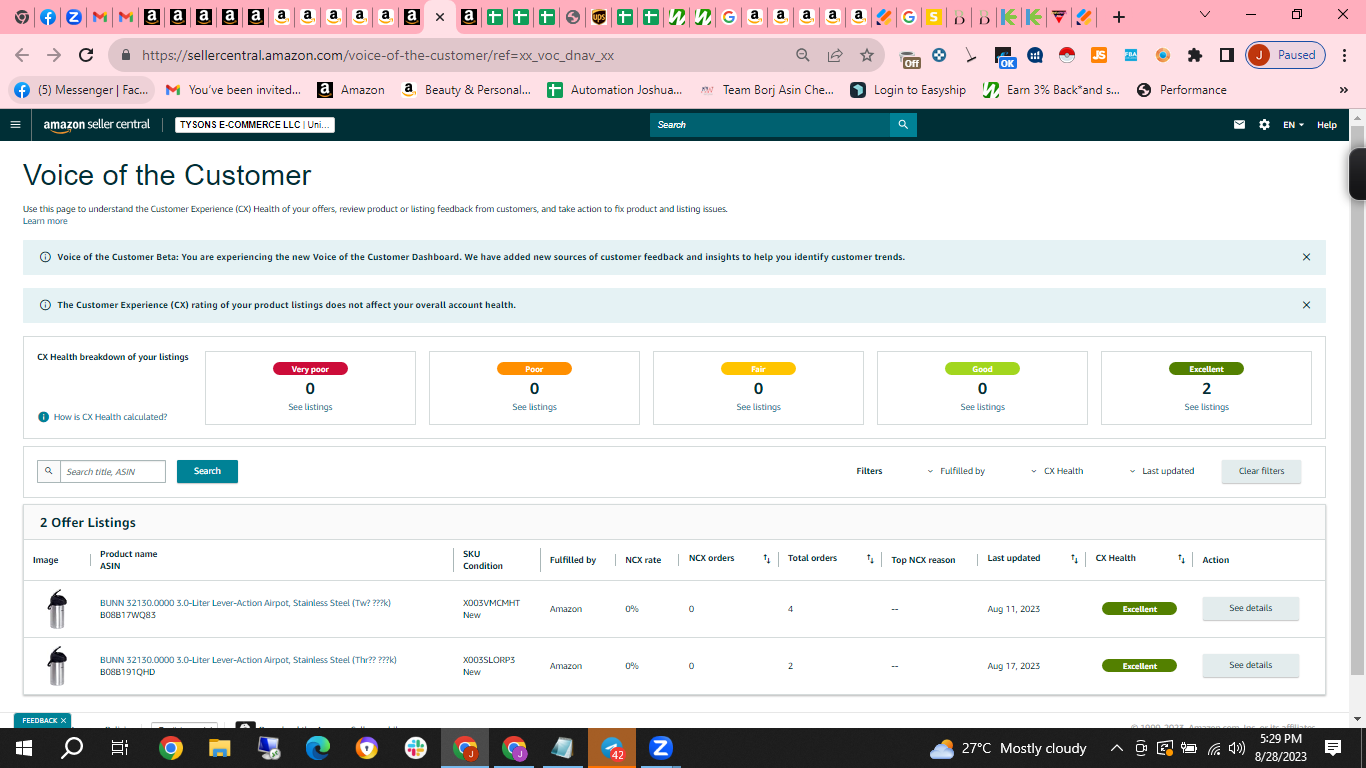Sort by CX Health column arrows
Image resolution: width=1366 pixels, height=768 pixels.
coord(1181,559)
